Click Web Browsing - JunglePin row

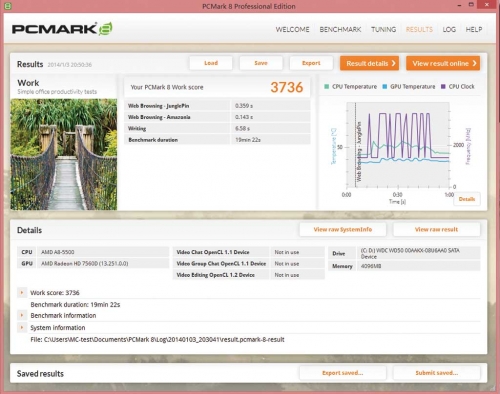click(217, 106)
